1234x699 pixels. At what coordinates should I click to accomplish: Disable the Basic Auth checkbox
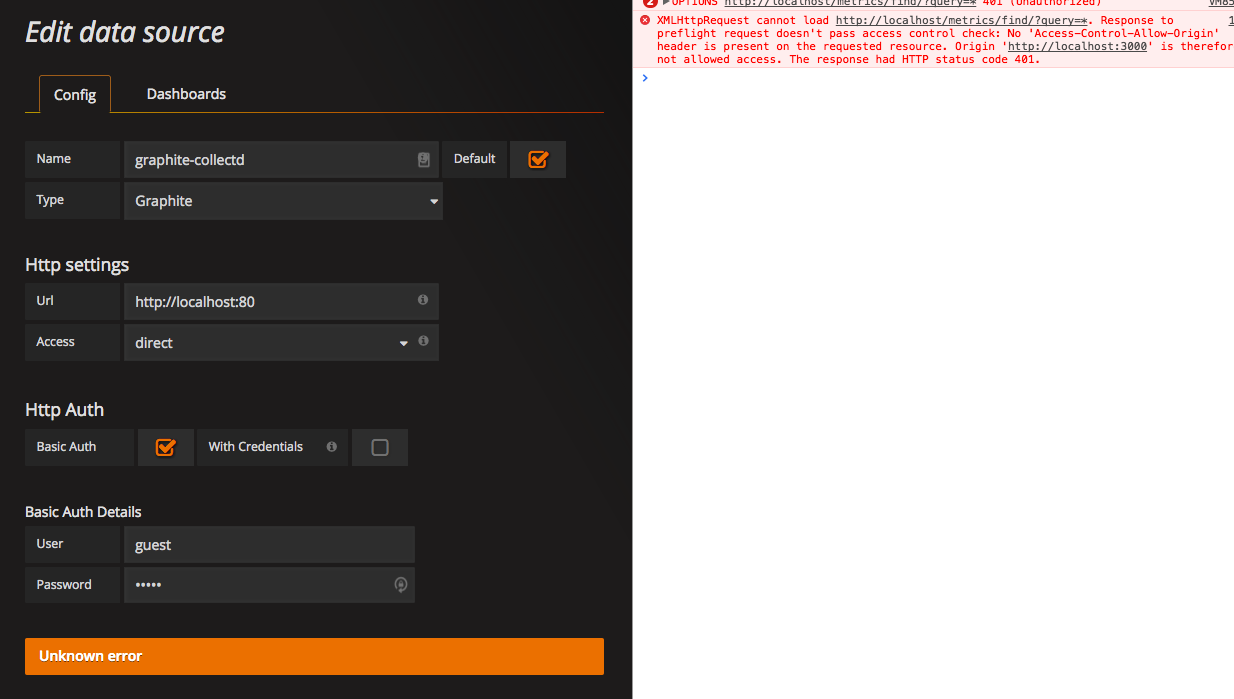point(165,447)
